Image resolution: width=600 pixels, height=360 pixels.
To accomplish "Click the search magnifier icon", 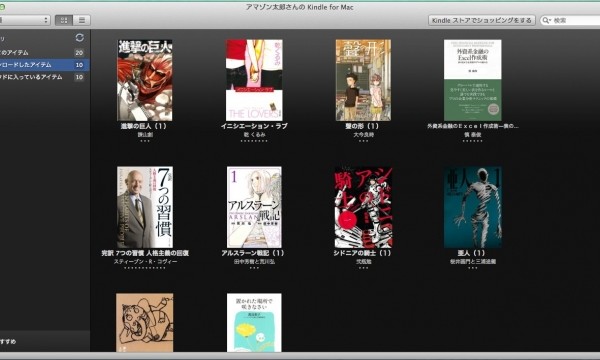I will coord(546,20).
